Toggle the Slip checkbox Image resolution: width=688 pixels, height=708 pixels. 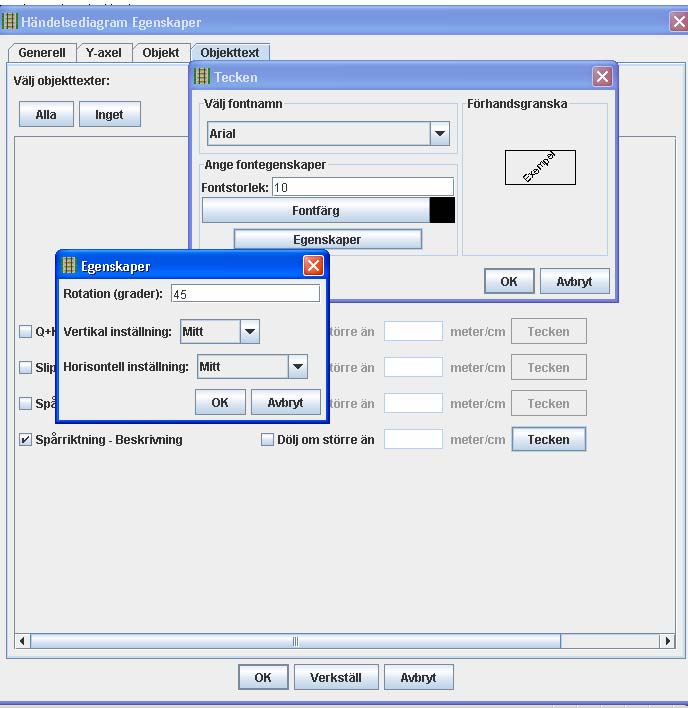[25, 368]
